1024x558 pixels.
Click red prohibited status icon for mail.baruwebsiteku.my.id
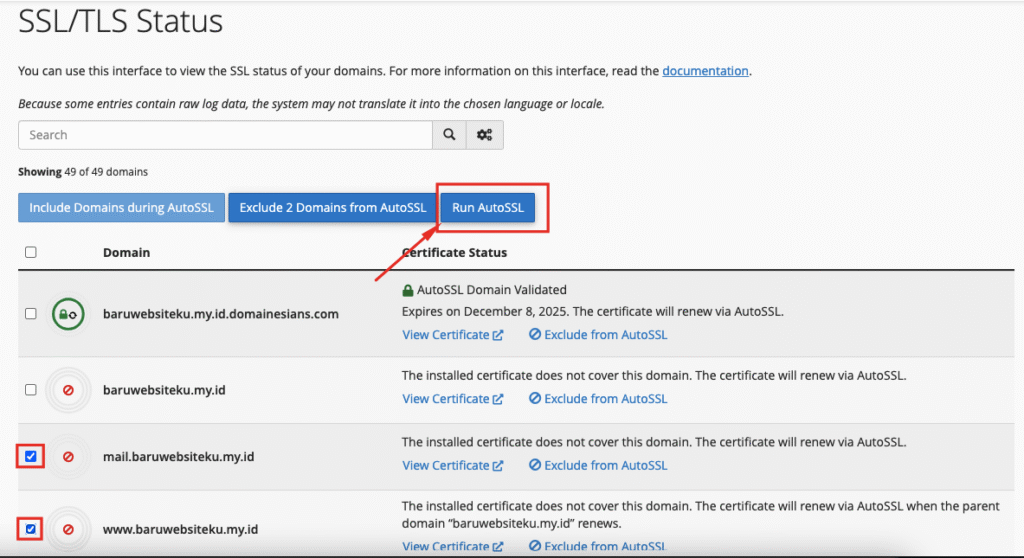click(x=68, y=457)
